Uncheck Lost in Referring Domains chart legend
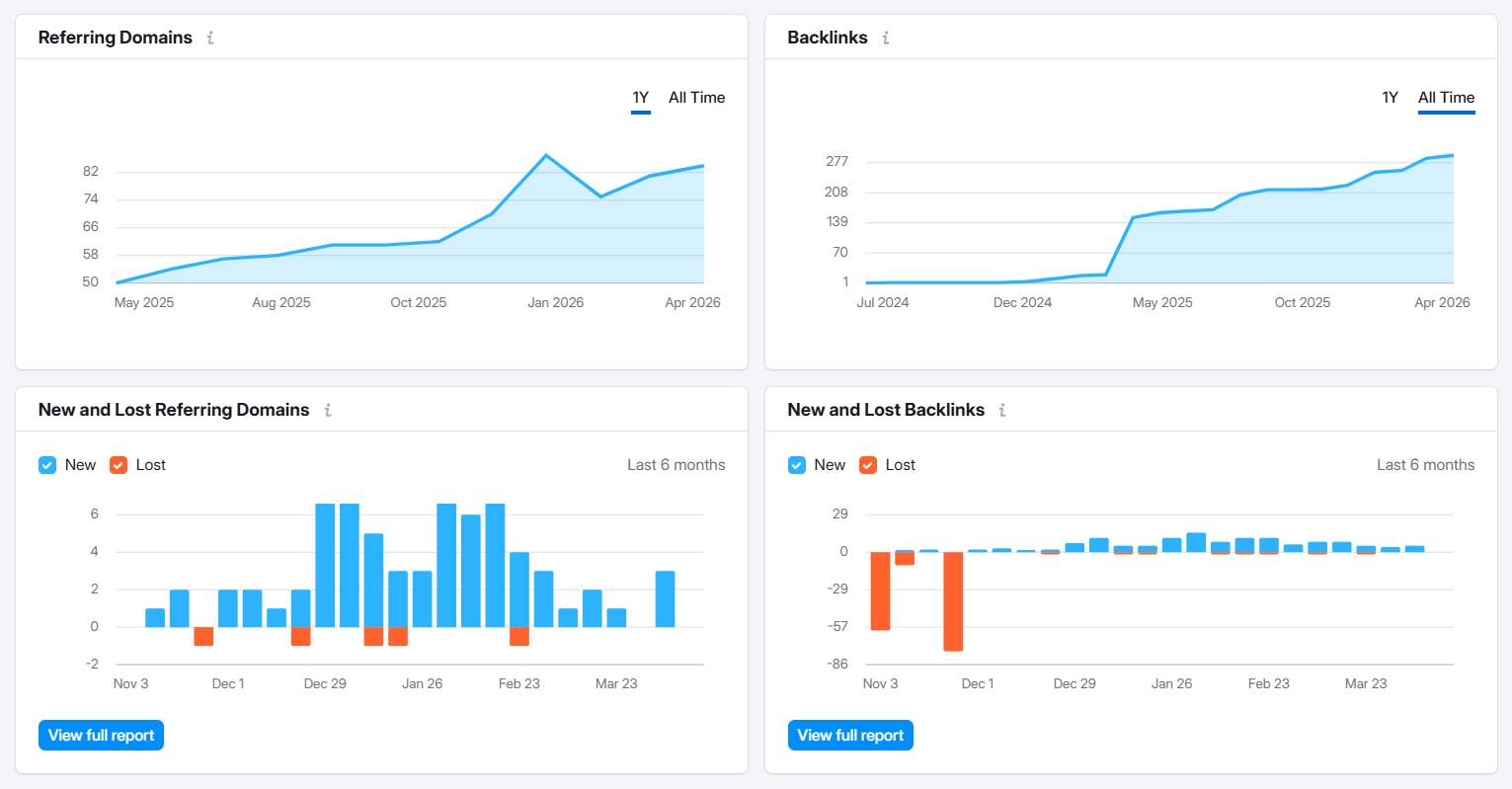This screenshot has width=1512, height=789. (x=119, y=465)
